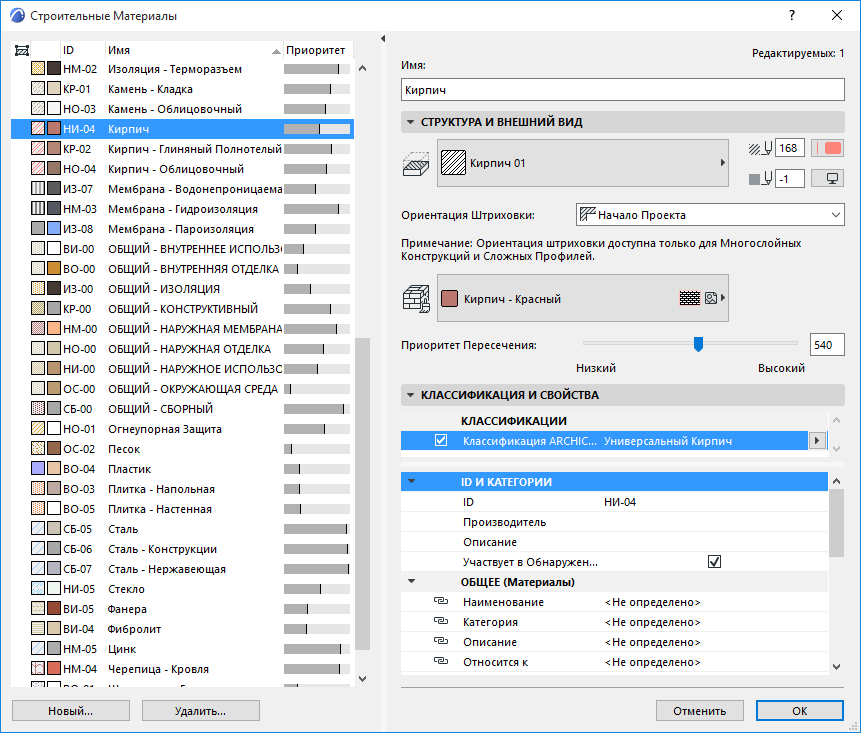The width and height of the screenshot is (861, 733).
Task: Select the Плитка - Напольная row
Action: point(182,489)
